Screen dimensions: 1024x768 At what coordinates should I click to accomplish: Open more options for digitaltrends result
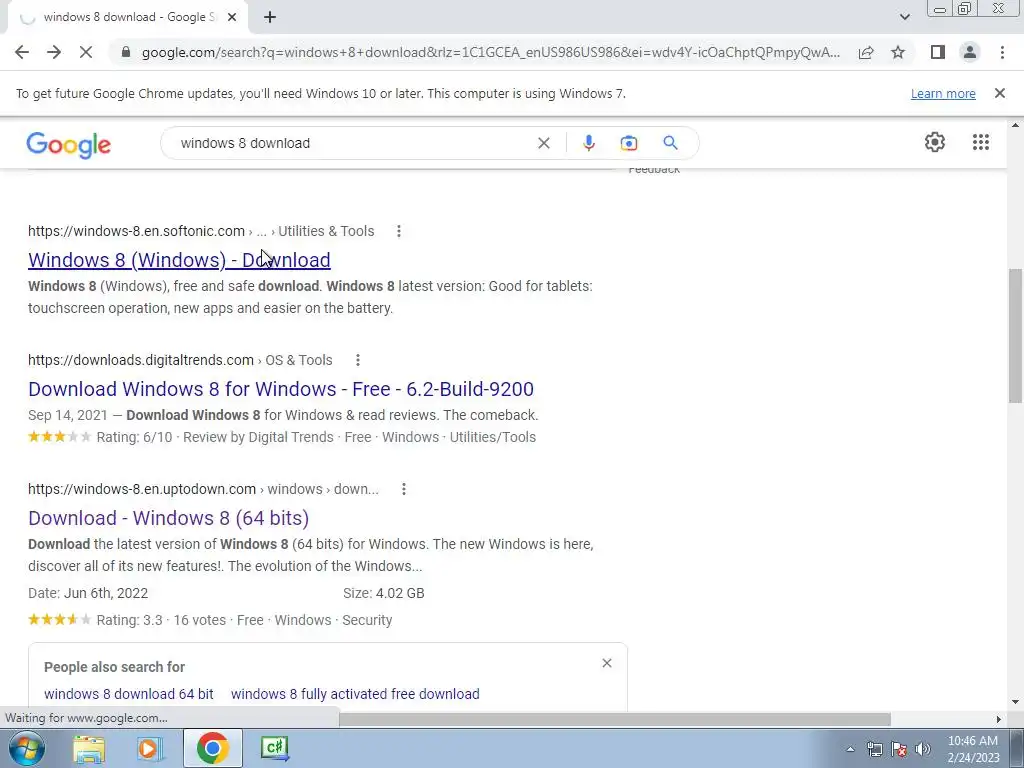point(357,360)
